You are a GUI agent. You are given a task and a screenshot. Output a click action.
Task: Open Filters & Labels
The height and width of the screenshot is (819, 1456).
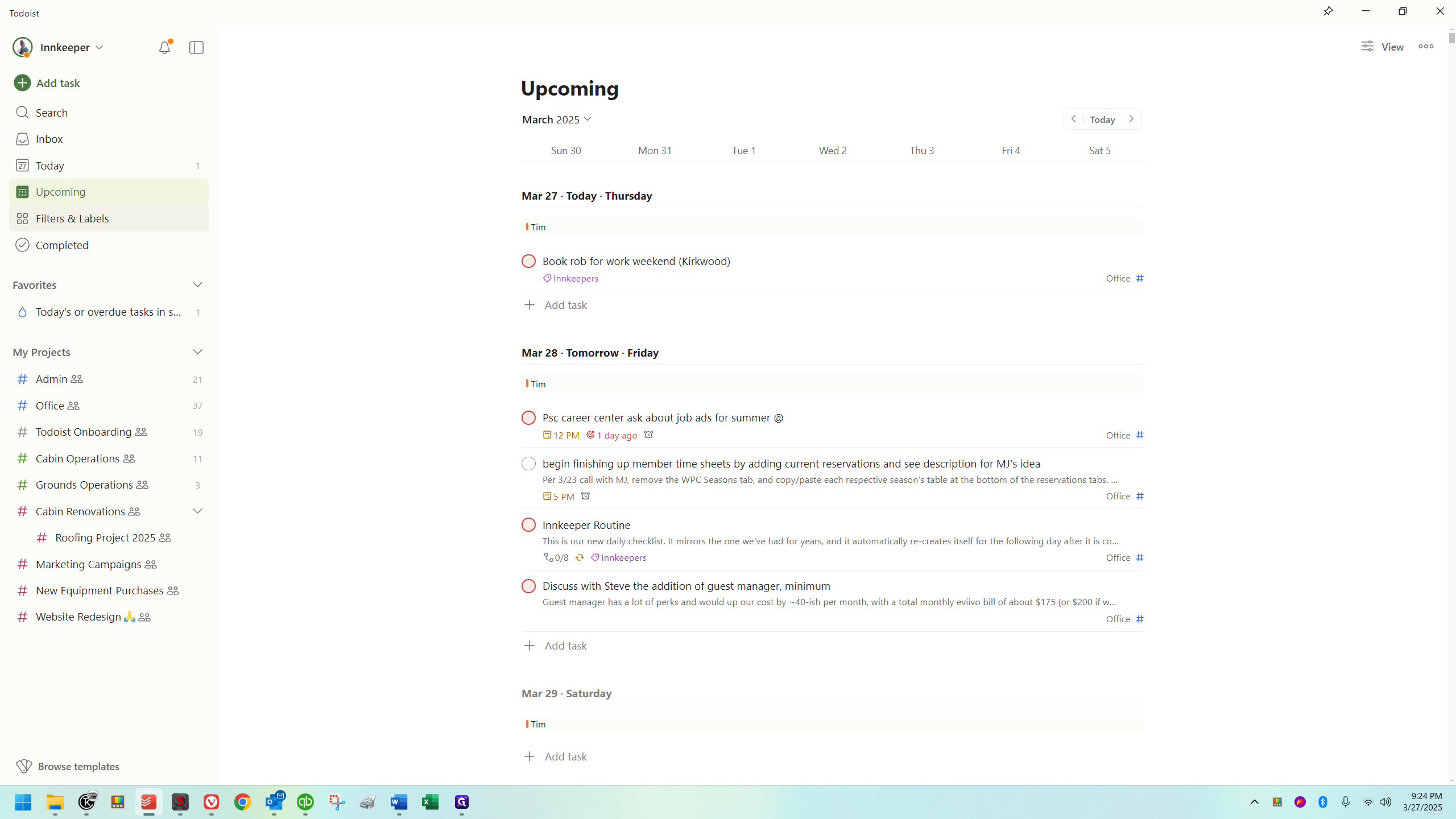pos(109,218)
